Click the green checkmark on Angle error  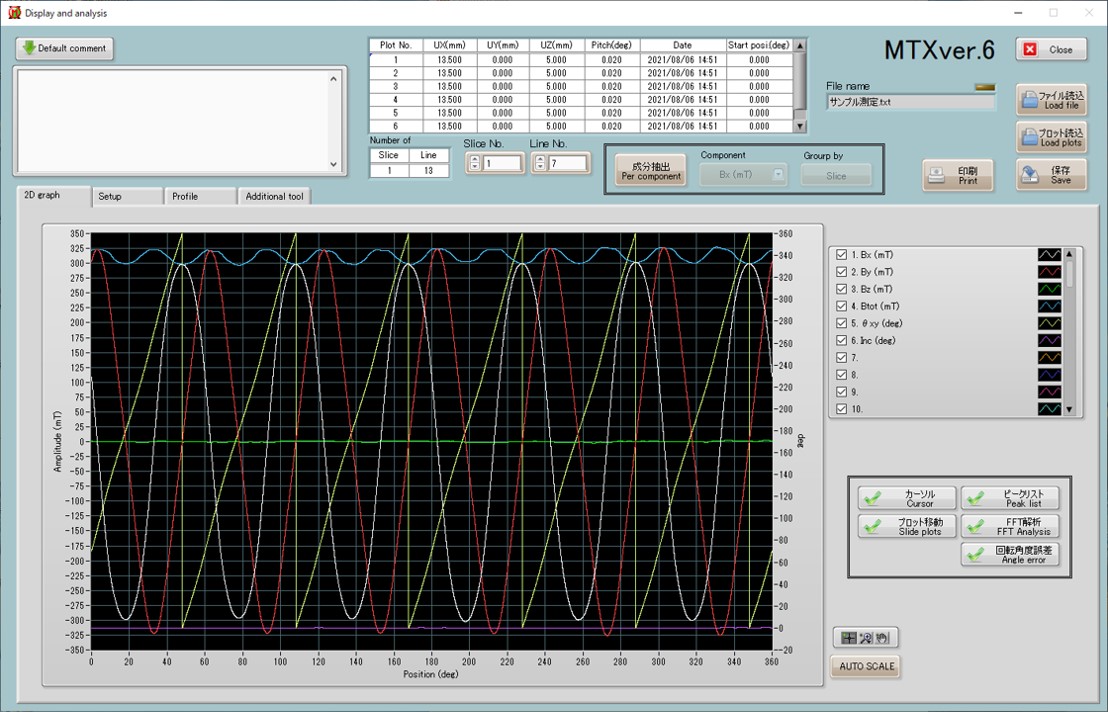[976, 554]
